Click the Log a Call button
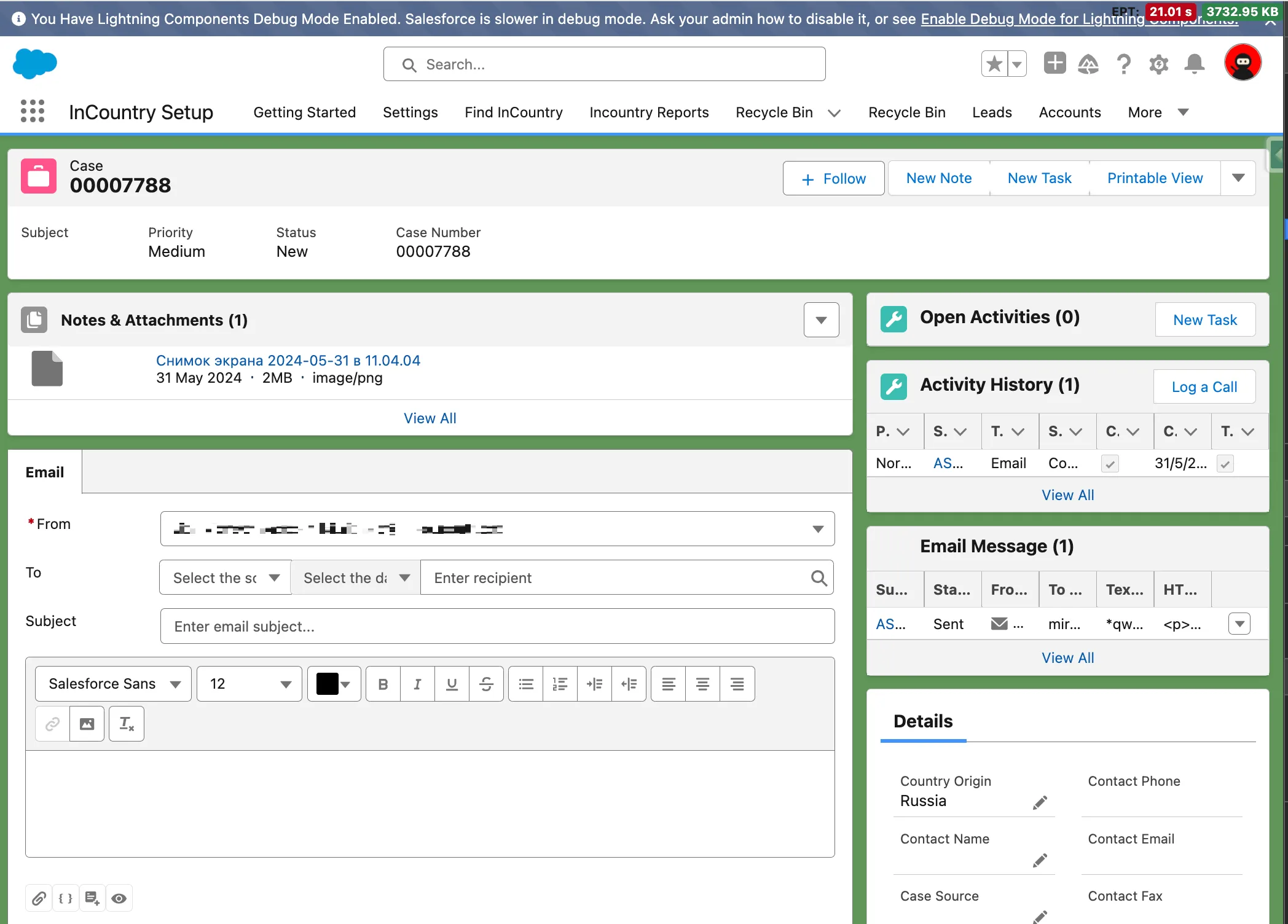 (1204, 387)
